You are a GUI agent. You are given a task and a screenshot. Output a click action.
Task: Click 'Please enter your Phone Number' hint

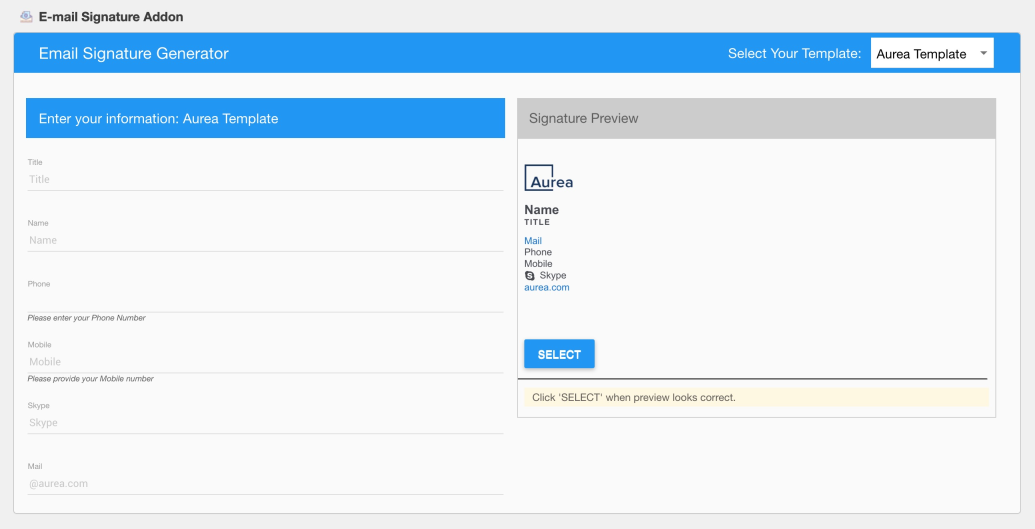pyautogui.click(x=86, y=318)
